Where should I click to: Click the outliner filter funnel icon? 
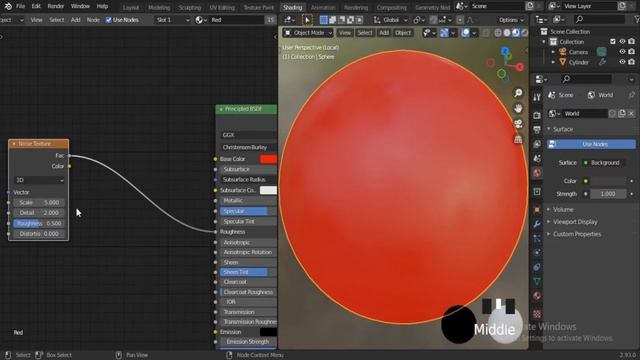637,19
